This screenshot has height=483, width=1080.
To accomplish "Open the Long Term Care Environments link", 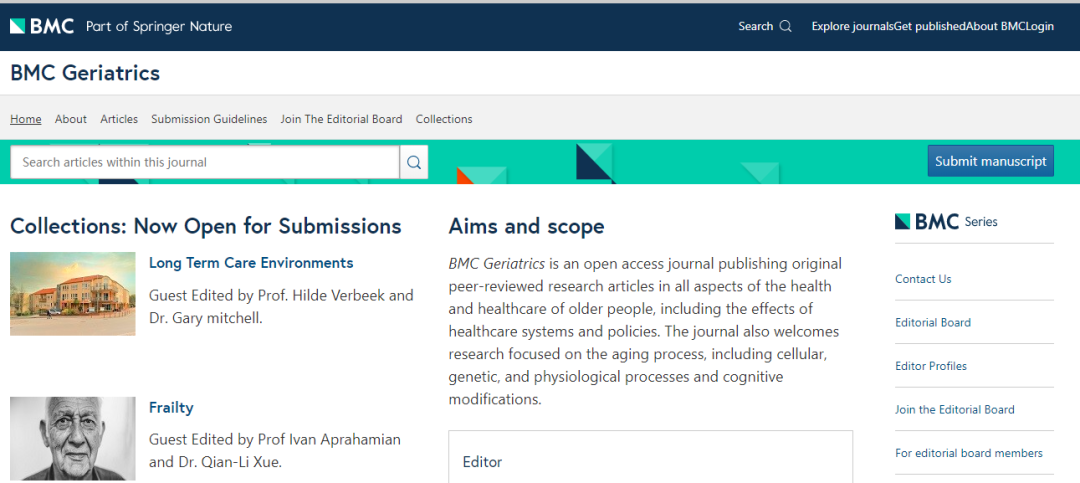I will (251, 263).
